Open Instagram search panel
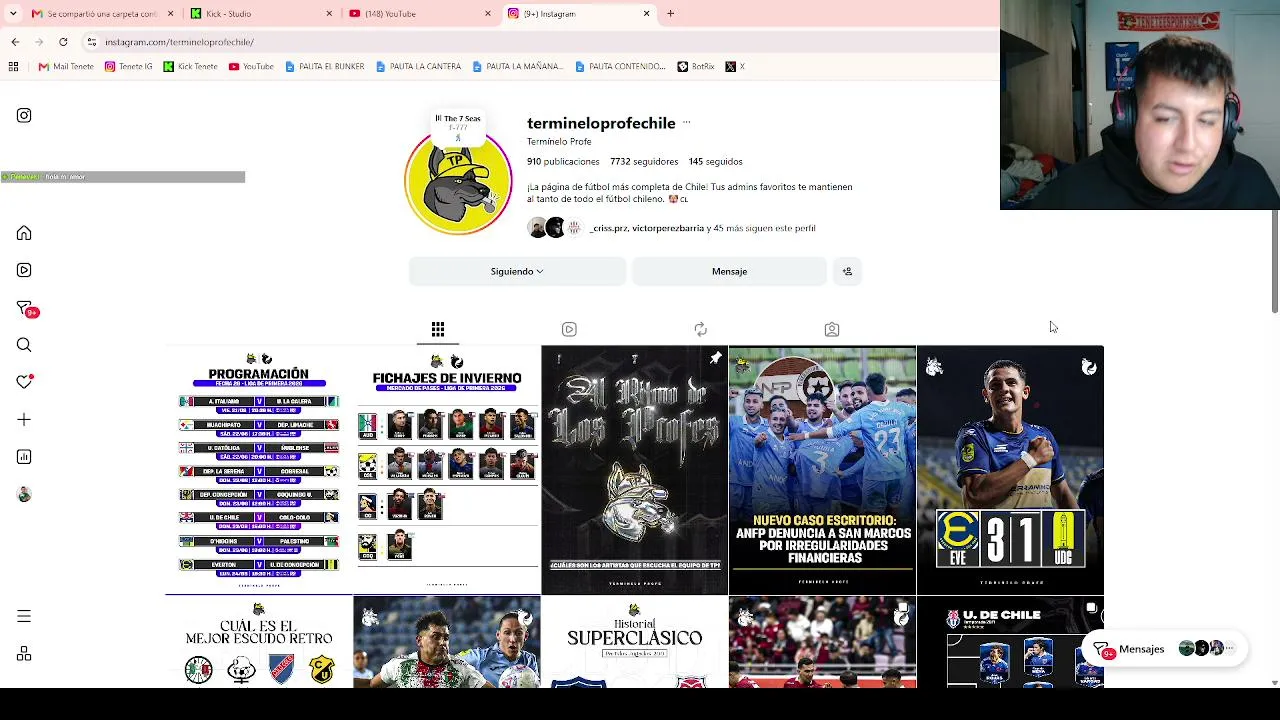The image size is (1280, 720). pos(24,345)
